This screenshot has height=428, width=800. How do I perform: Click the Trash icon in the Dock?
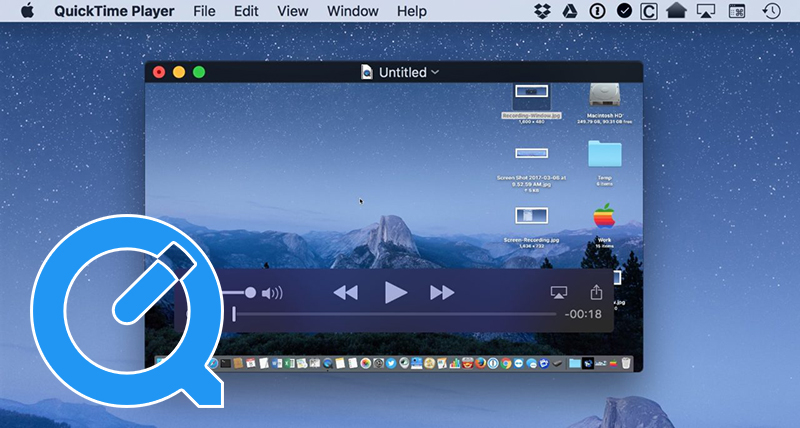tap(626, 363)
